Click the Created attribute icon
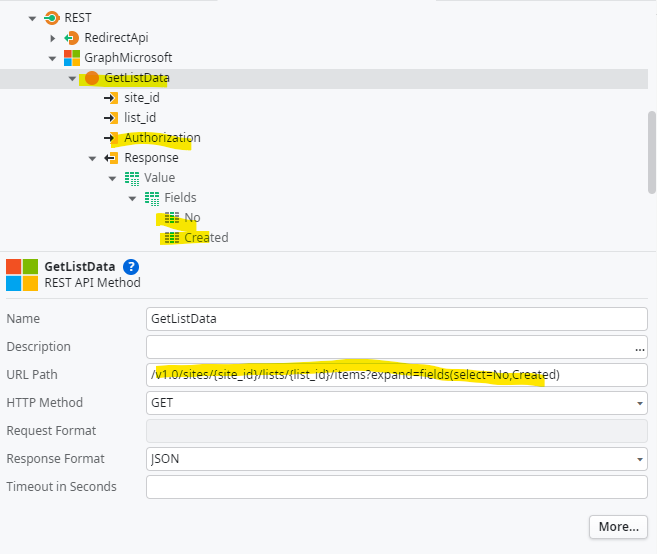This screenshot has width=657, height=554. 172,238
